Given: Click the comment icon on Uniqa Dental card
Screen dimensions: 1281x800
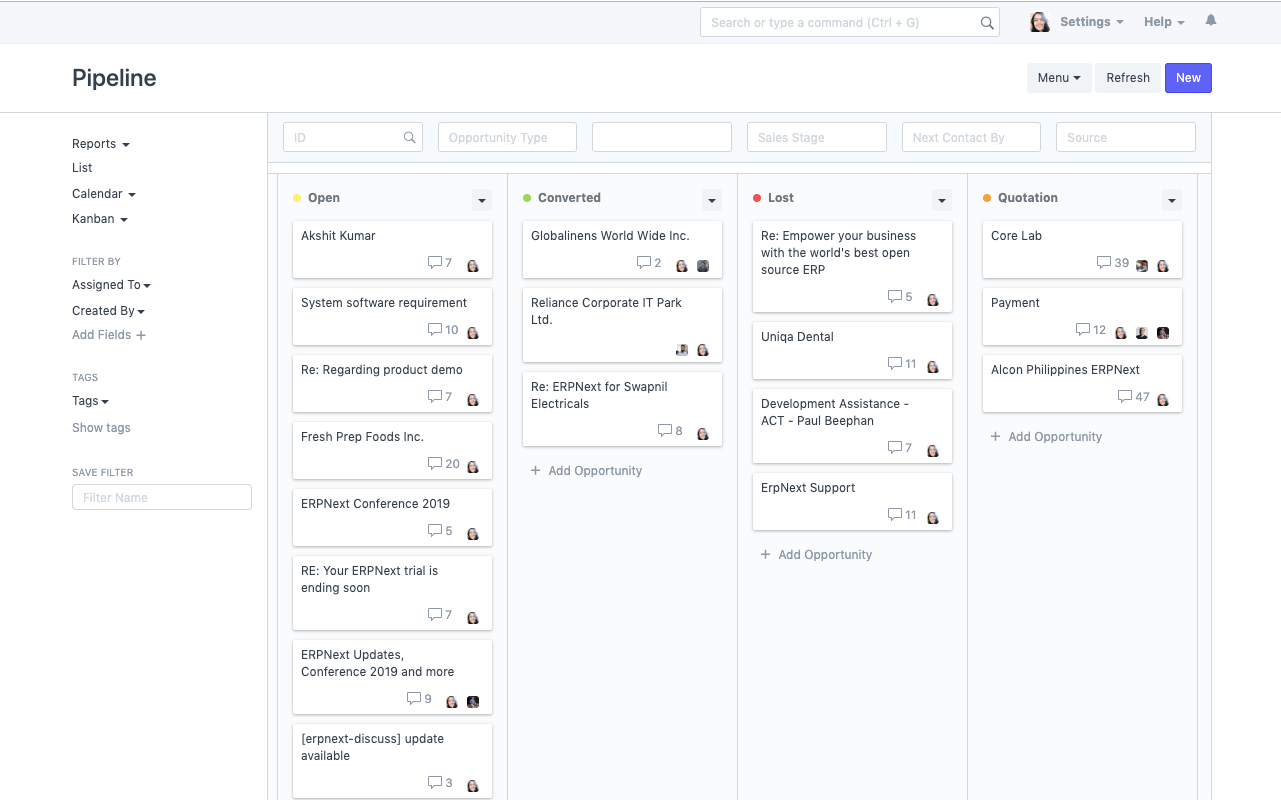Looking at the screenshot, I should coord(895,364).
